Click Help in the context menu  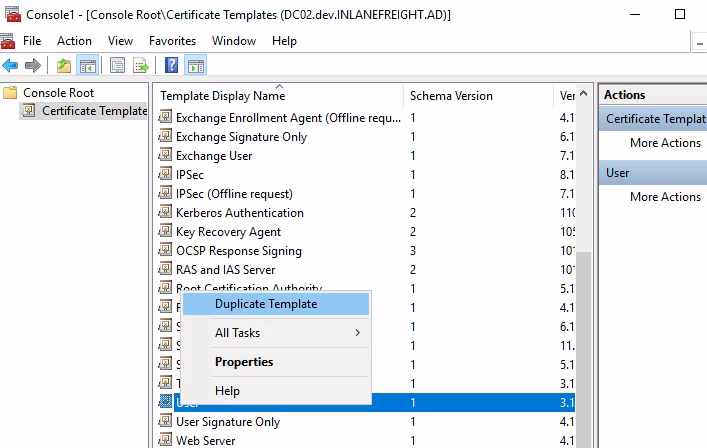coord(227,391)
